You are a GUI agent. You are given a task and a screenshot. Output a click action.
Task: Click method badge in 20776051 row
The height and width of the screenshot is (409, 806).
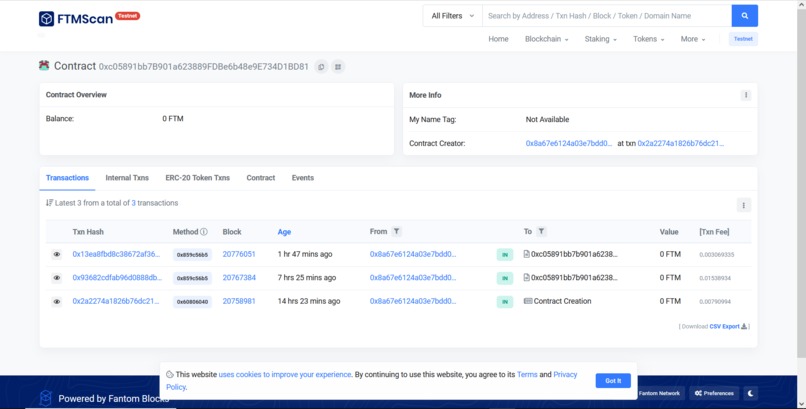coord(192,255)
